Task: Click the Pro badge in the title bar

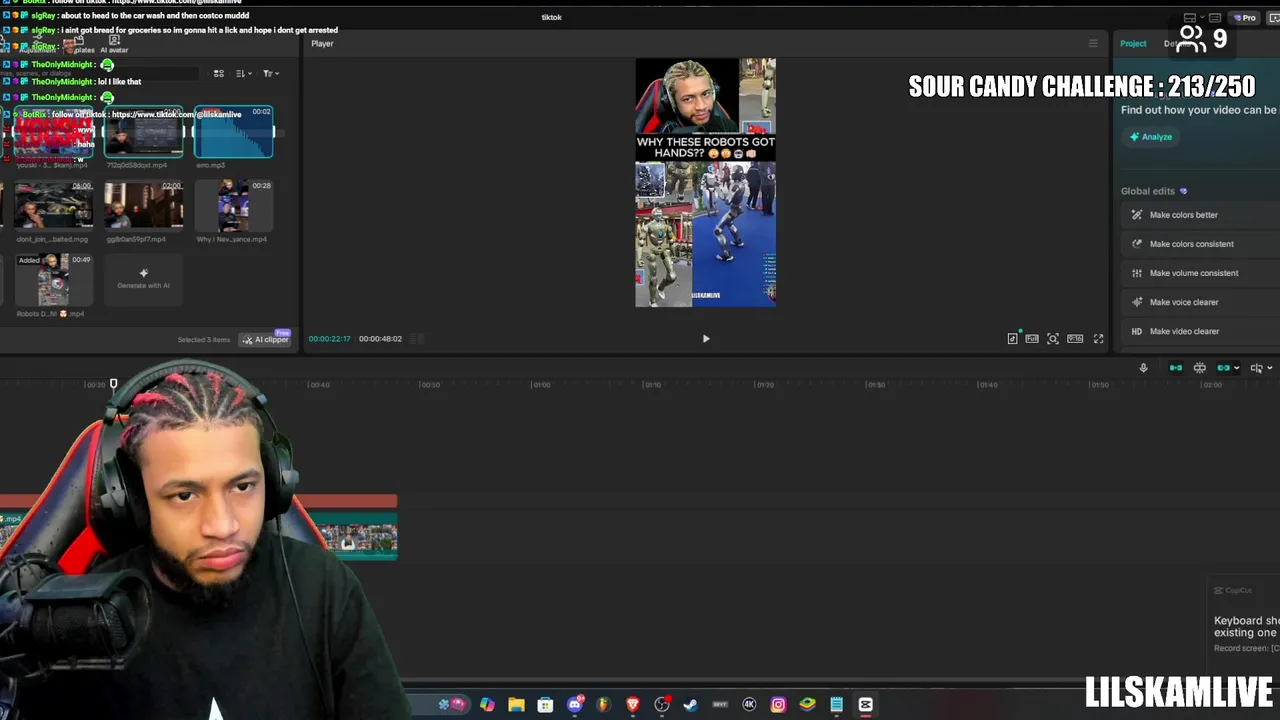Action: (1245, 18)
